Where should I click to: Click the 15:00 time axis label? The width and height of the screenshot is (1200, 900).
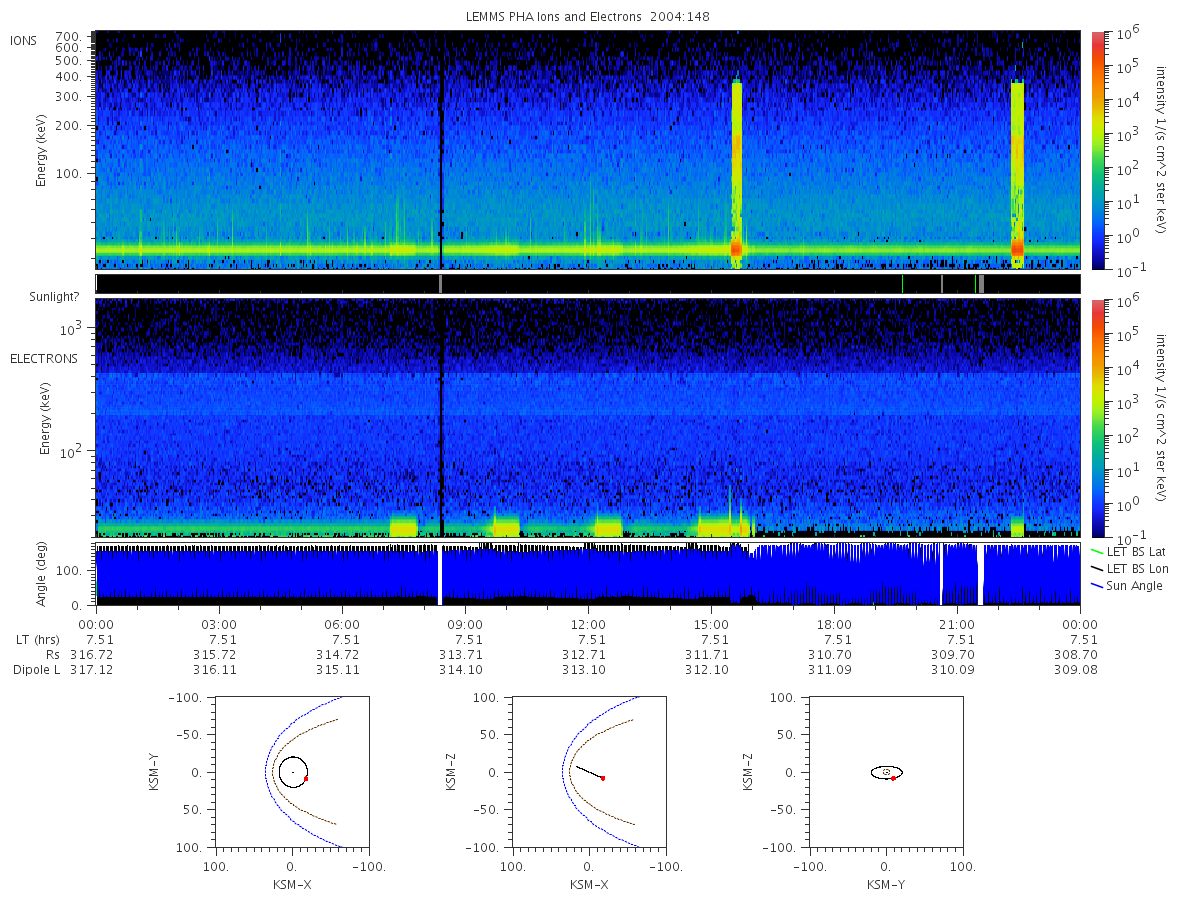(x=711, y=624)
